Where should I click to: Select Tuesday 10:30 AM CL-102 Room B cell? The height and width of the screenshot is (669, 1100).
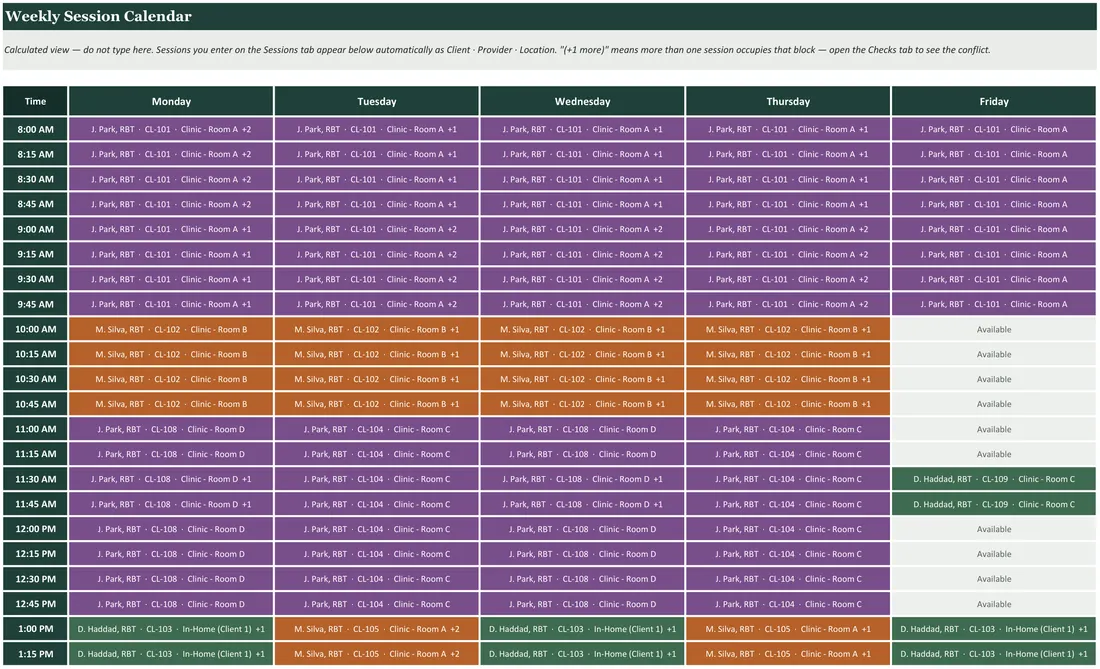(x=377, y=379)
